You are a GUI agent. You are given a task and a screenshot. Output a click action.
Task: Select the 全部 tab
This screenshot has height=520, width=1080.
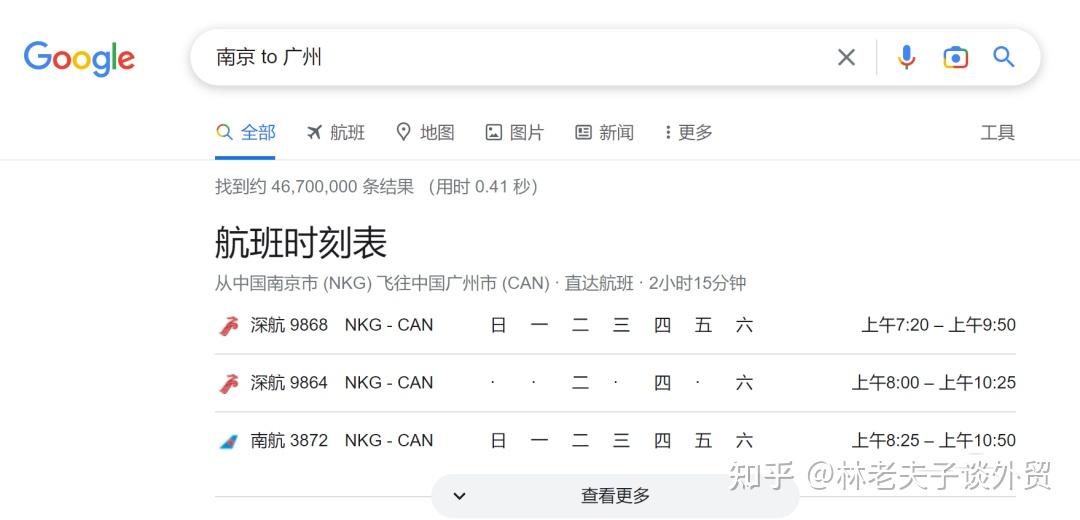click(245, 132)
